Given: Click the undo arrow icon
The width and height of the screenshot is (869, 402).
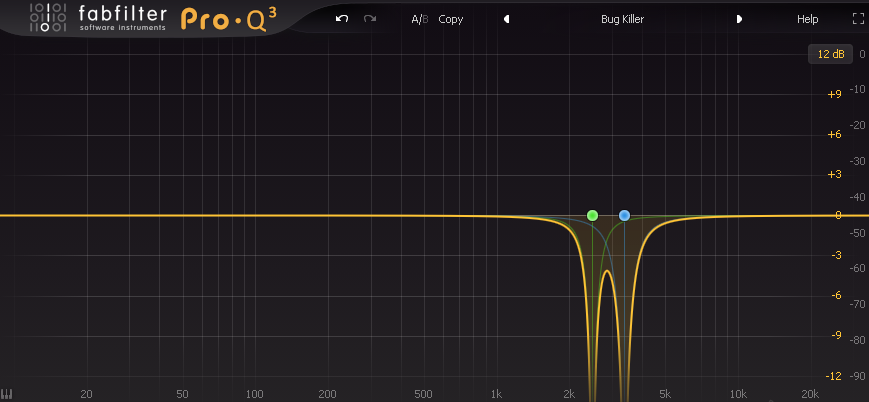Looking at the screenshot, I should (x=342, y=19).
